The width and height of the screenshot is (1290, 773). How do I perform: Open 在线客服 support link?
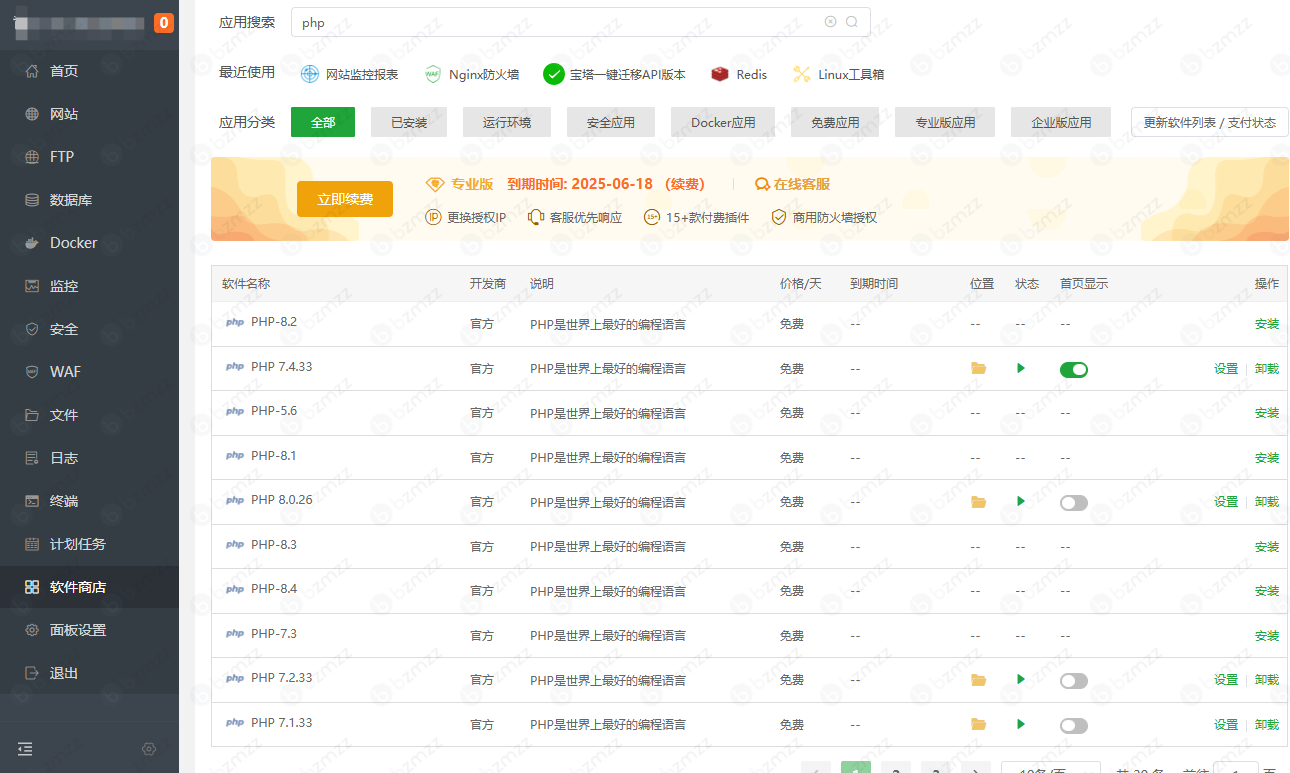(793, 184)
